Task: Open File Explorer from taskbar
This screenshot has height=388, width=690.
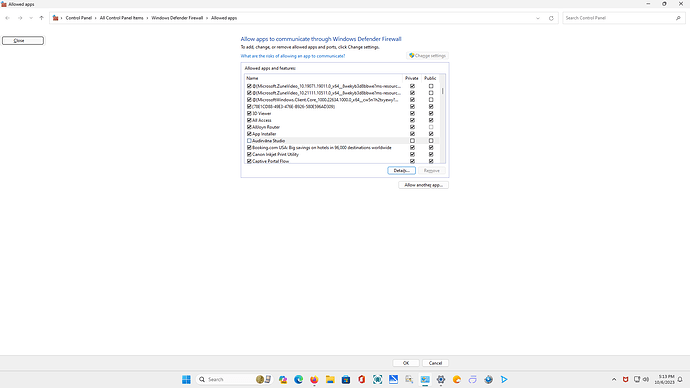Action: [330, 379]
